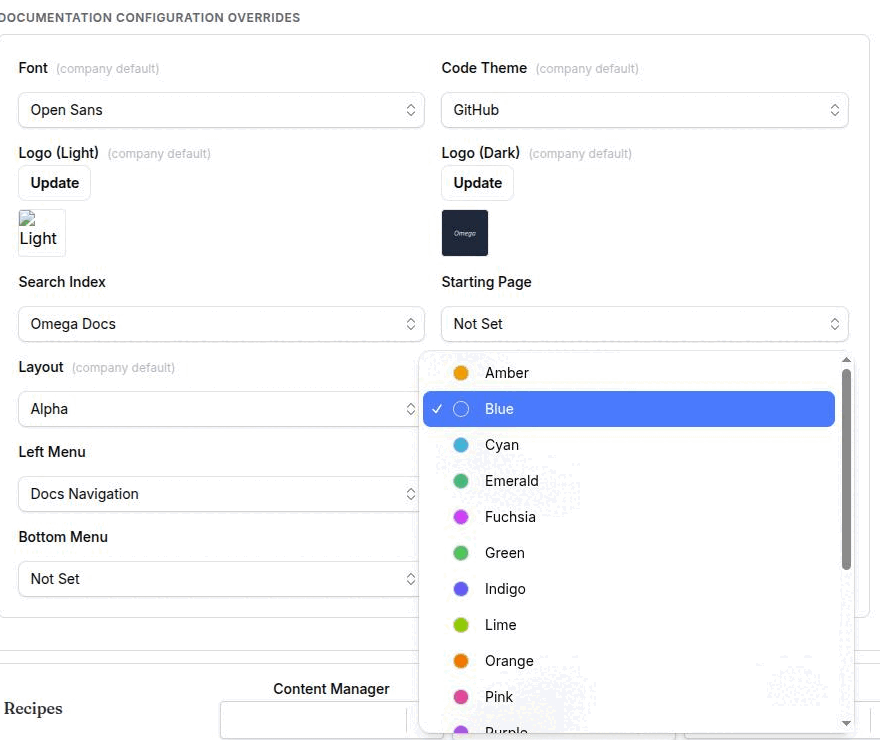Choose Orange from the color list
The image size is (880, 740).
coord(629,661)
